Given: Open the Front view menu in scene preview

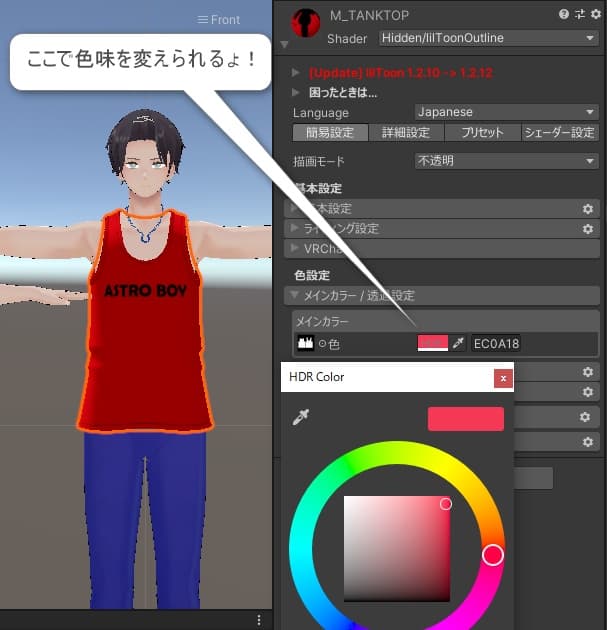Looking at the screenshot, I should (219, 20).
